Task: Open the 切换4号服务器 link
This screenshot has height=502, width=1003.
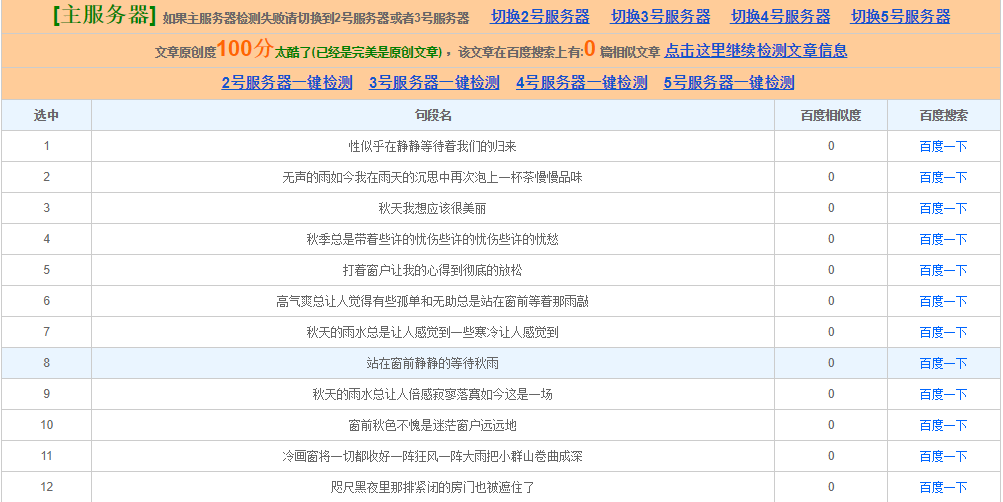Action: coord(780,17)
